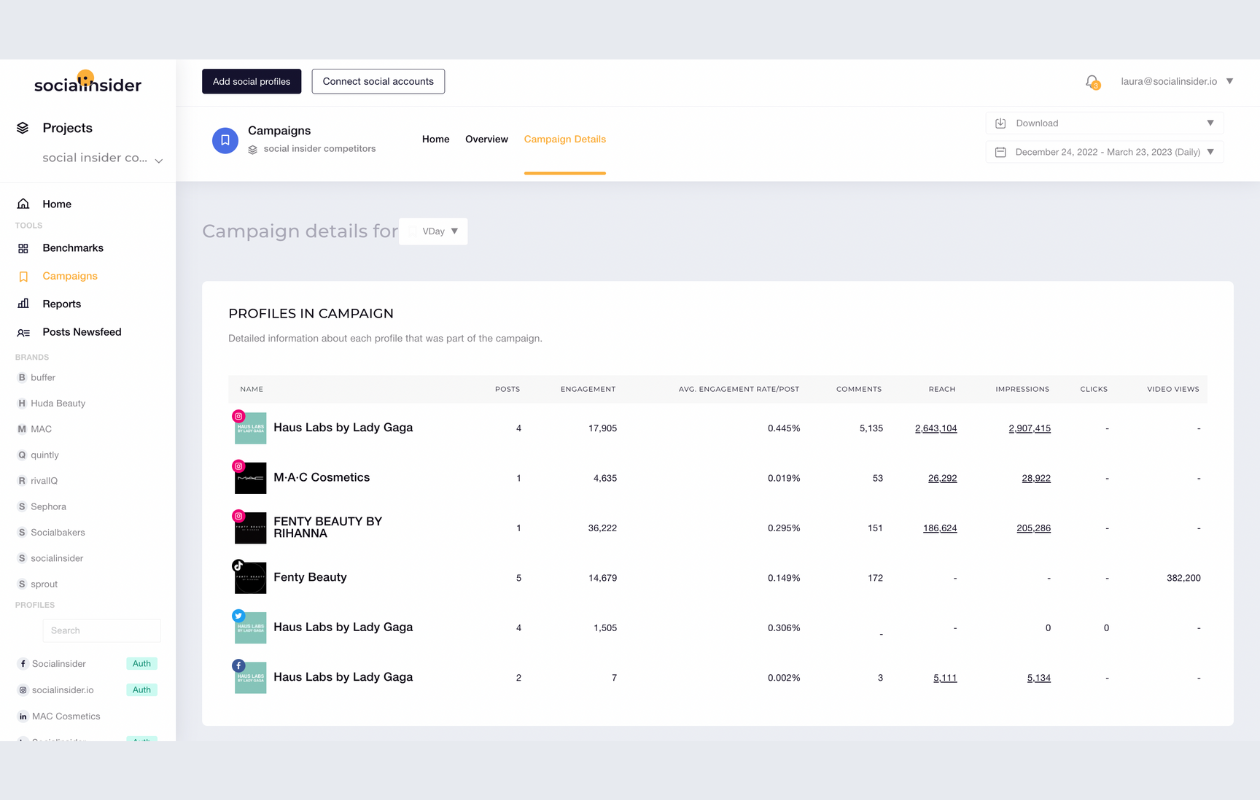Open Haus Labs reach value 2,643,104
Image resolution: width=1260 pixels, height=800 pixels.
click(x=936, y=428)
